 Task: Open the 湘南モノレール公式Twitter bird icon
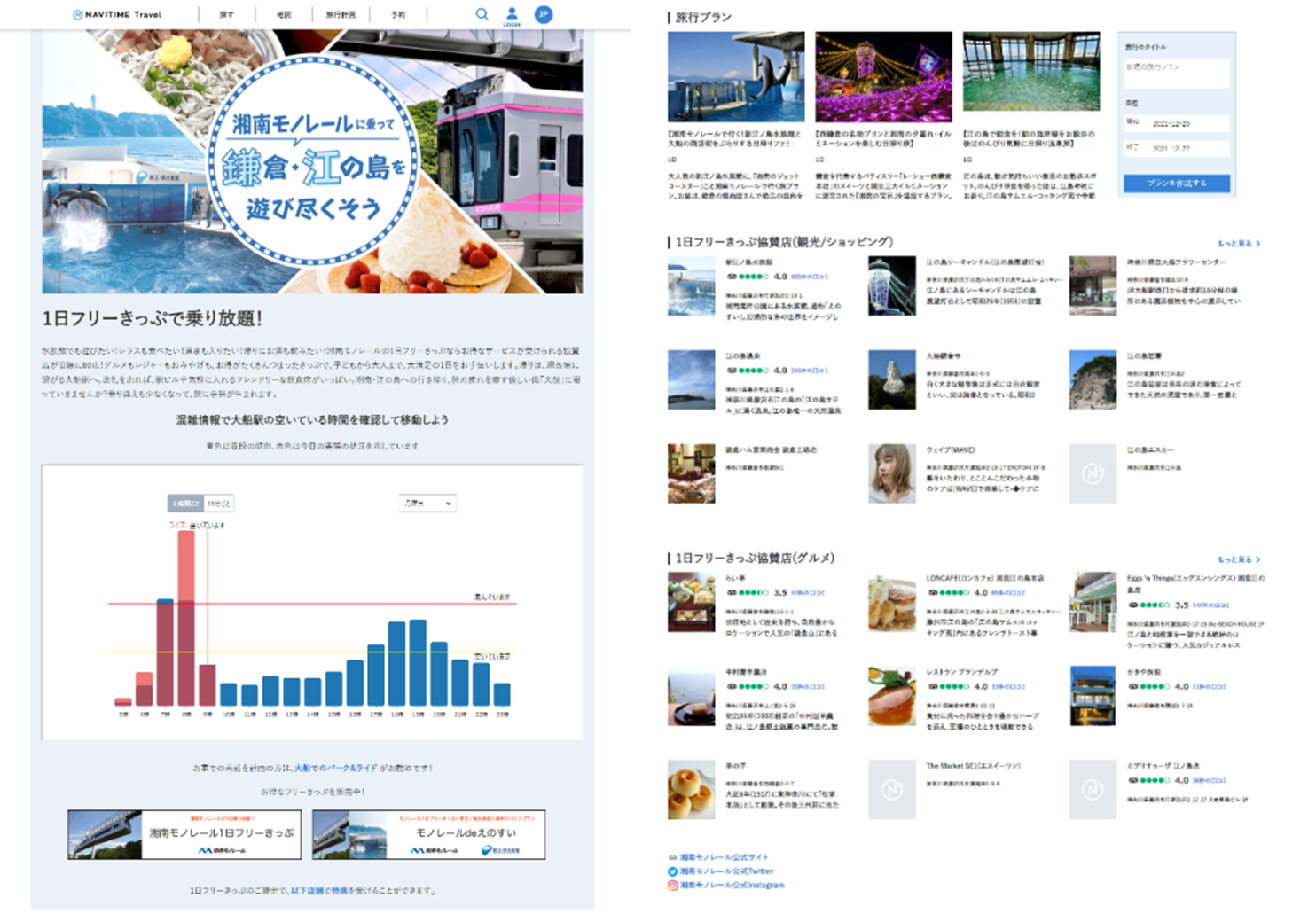[671, 871]
